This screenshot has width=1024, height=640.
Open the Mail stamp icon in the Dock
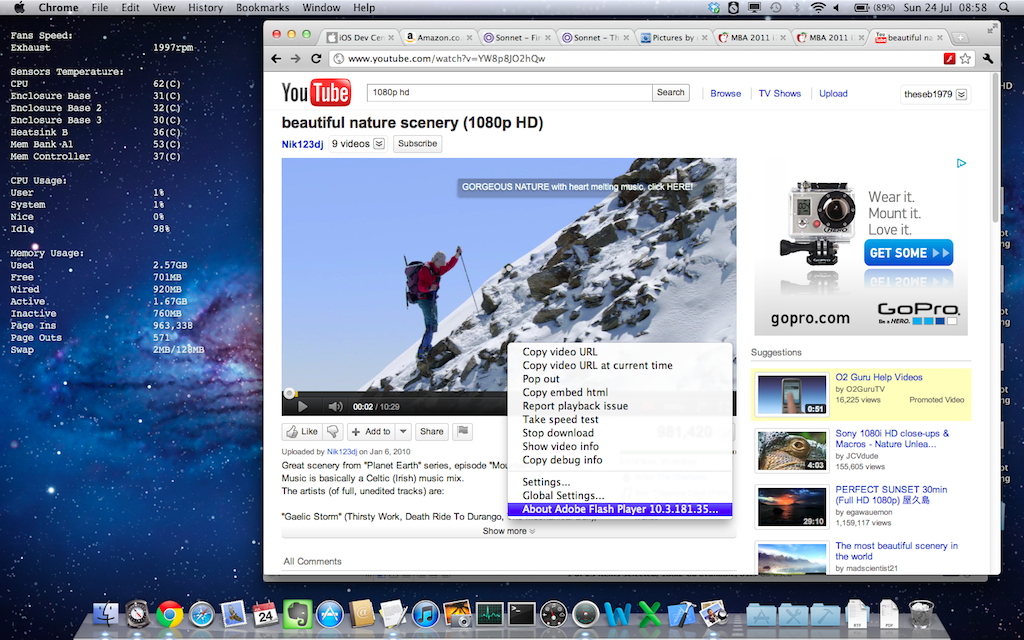pyautogui.click(x=233, y=614)
